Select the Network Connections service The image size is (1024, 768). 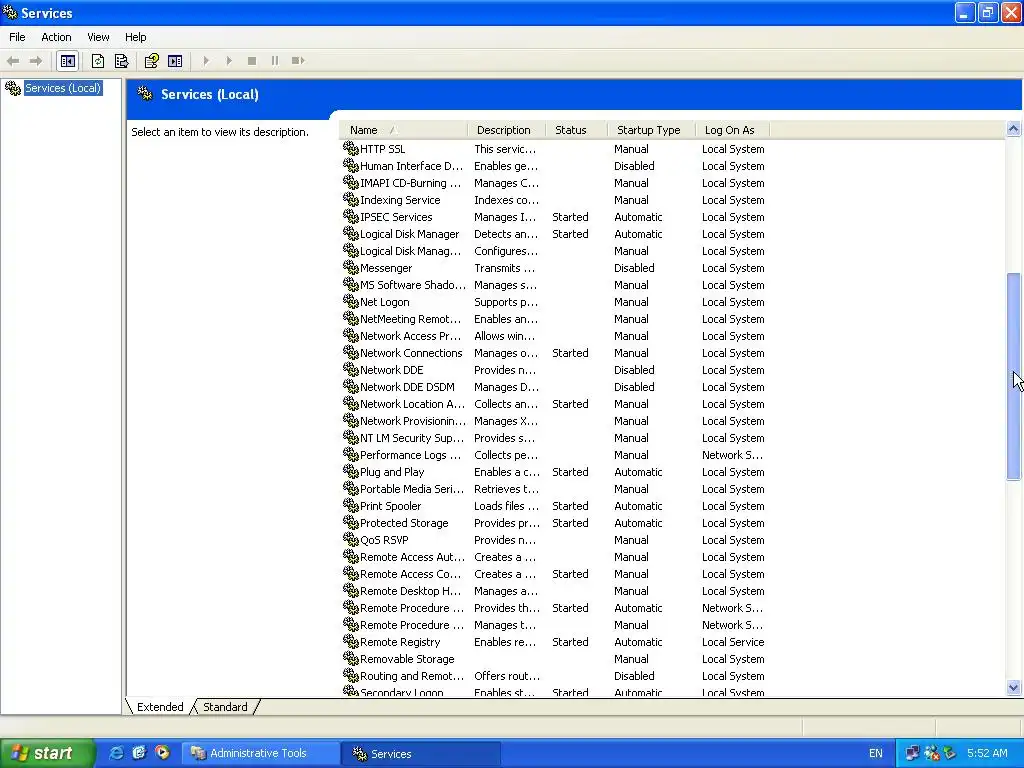click(x=411, y=353)
